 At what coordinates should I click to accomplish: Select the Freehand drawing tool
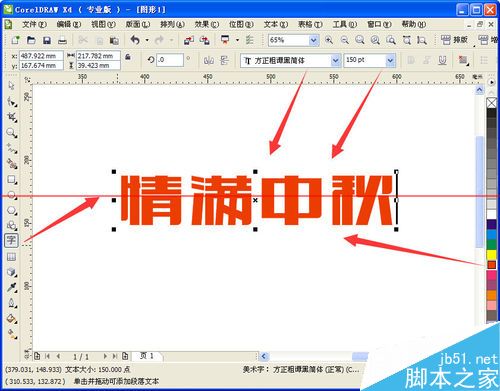pyautogui.click(x=12, y=148)
